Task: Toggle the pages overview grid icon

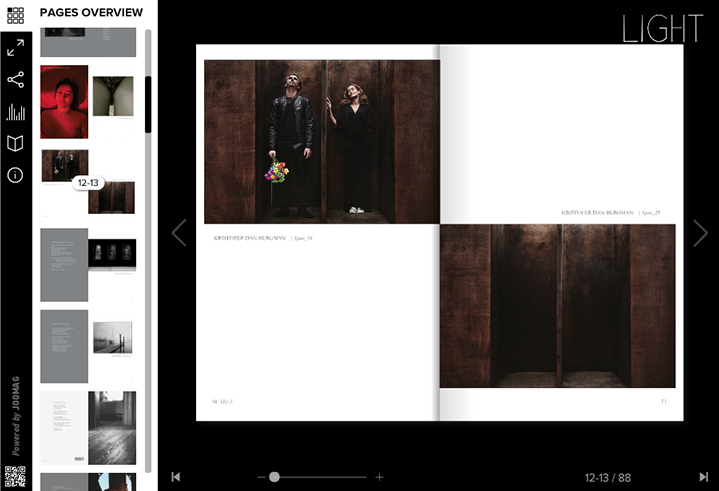Action: pyautogui.click(x=15, y=15)
